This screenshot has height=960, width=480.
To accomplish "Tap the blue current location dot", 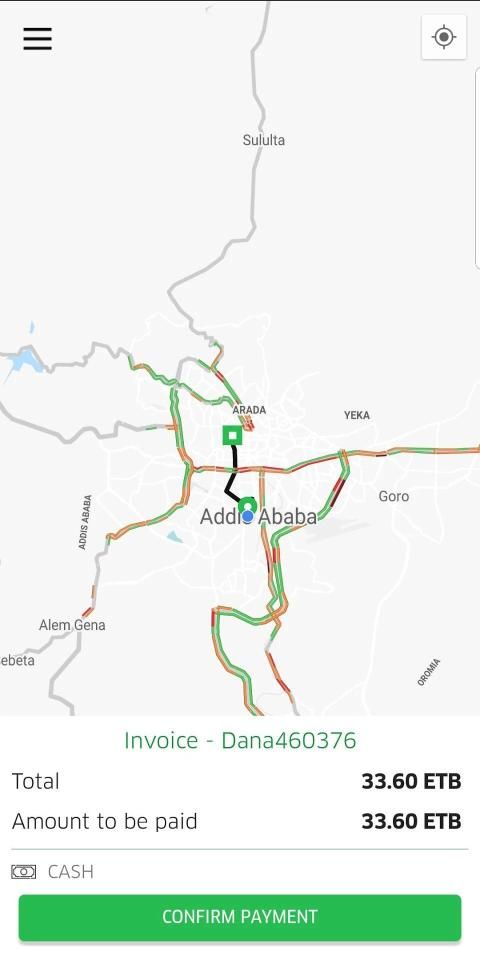I will [247, 516].
